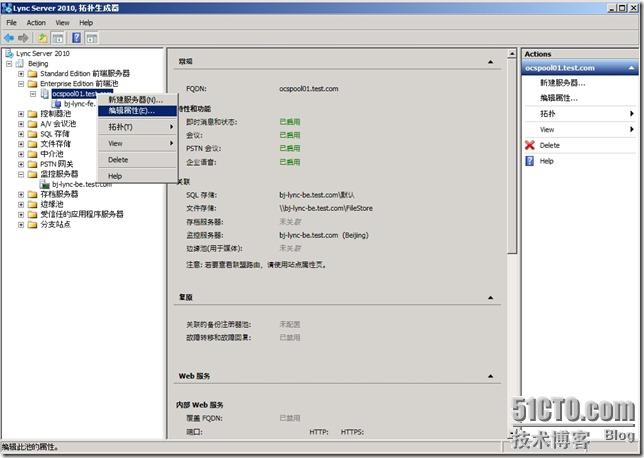Collapse the Web 服务 section arrow
644x458 pixels.
(x=490, y=376)
